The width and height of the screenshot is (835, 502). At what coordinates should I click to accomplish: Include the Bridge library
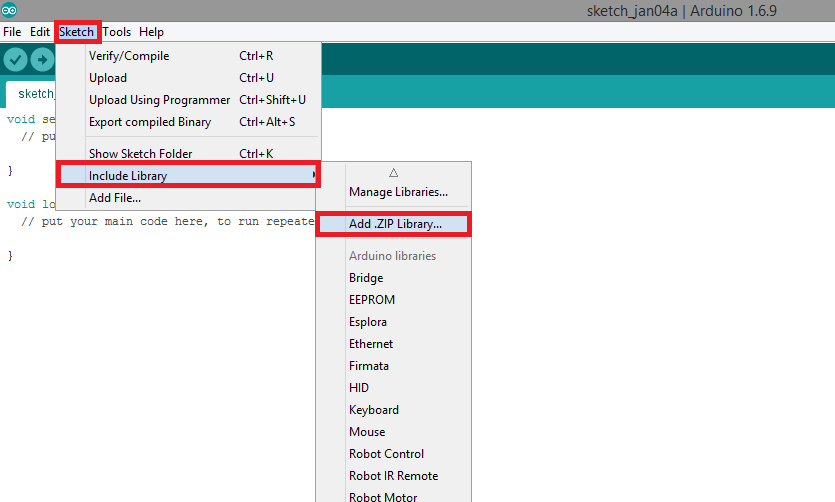(394, 278)
